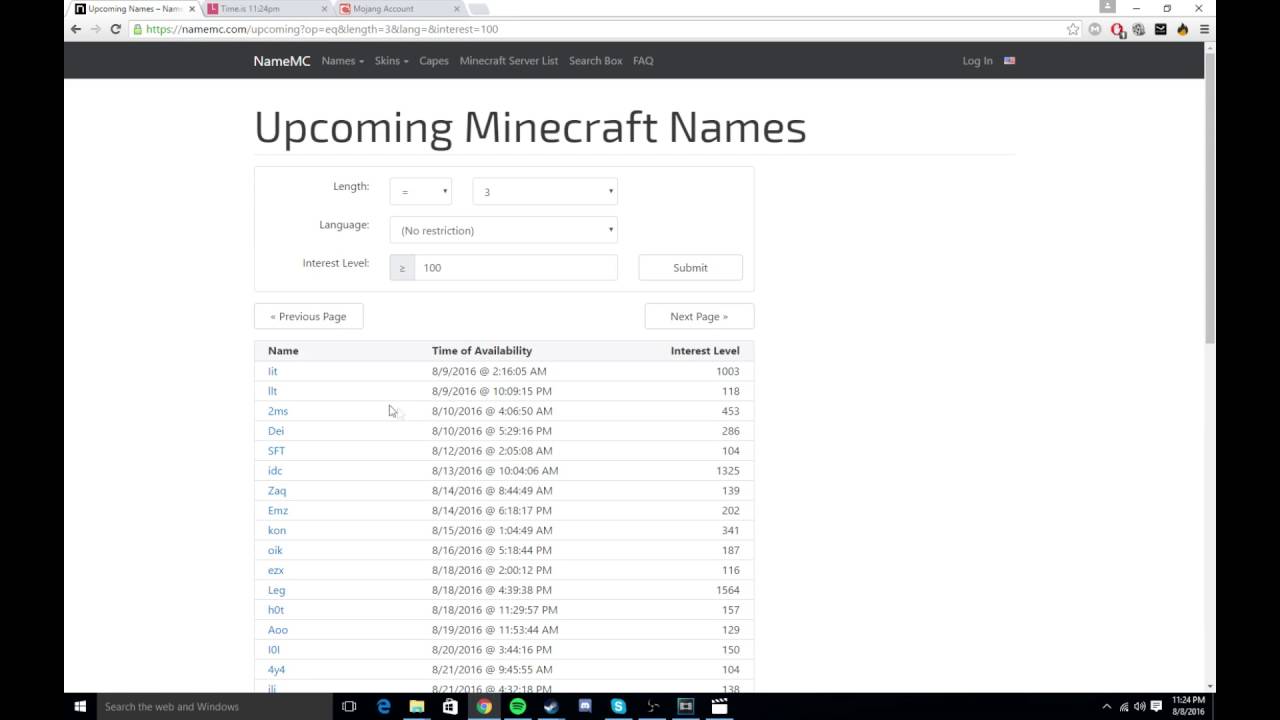This screenshot has width=1280, height=720.
Task: Close the Upcoming Names tab
Action: [192, 9]
